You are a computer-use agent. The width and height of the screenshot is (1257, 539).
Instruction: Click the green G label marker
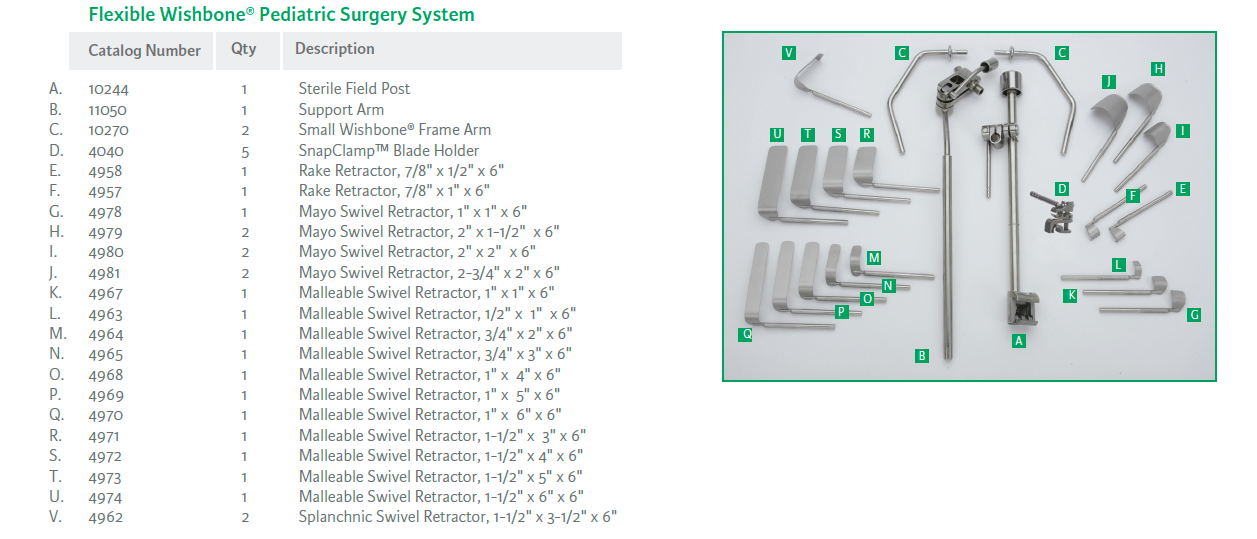click(x=1194, y=314)
